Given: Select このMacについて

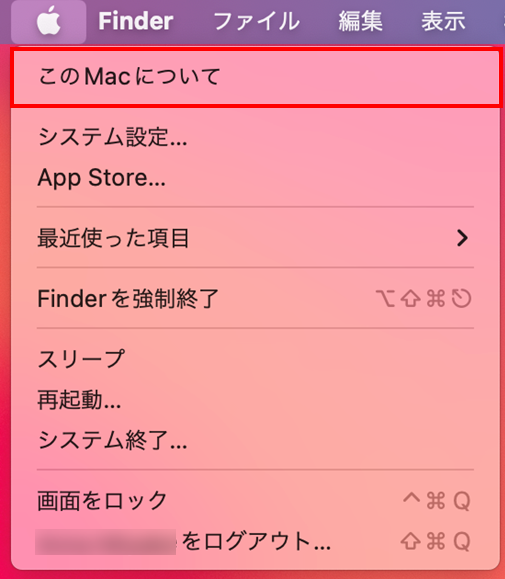Looking at the screenshot, I should coord(255,77).
